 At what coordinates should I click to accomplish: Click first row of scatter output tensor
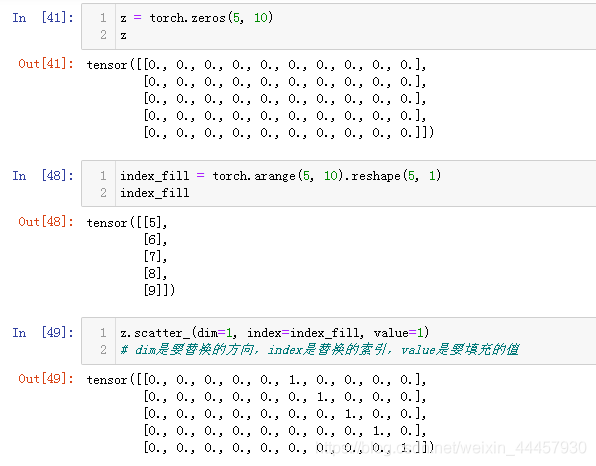pos(257,380)
